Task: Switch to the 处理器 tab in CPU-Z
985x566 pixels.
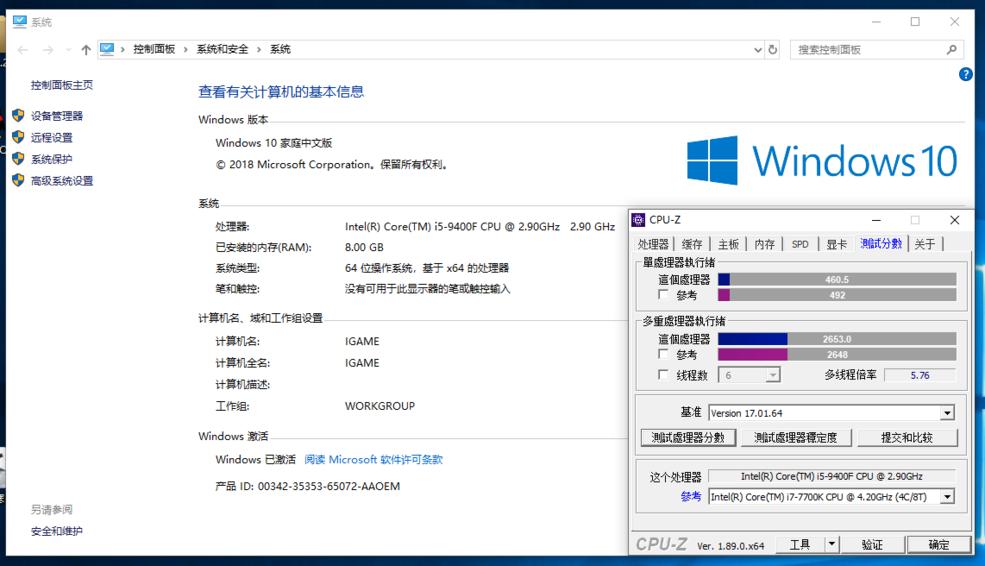Action: coord(653,244)
